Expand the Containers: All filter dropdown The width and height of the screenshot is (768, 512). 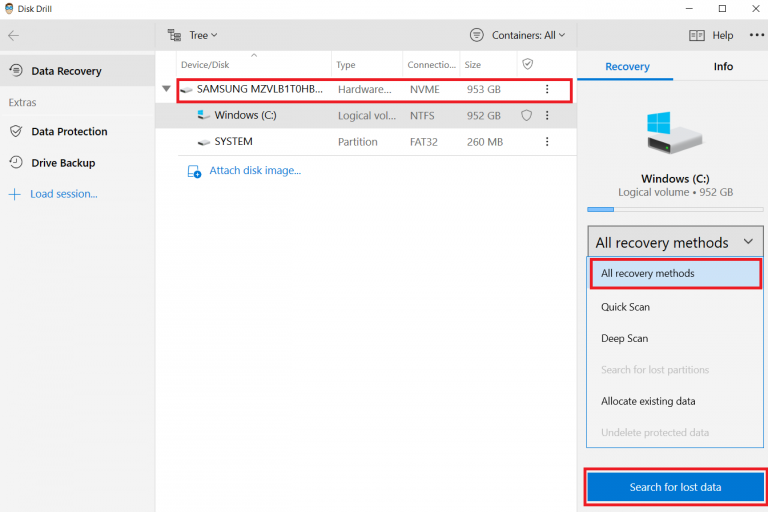coord(518,35)
